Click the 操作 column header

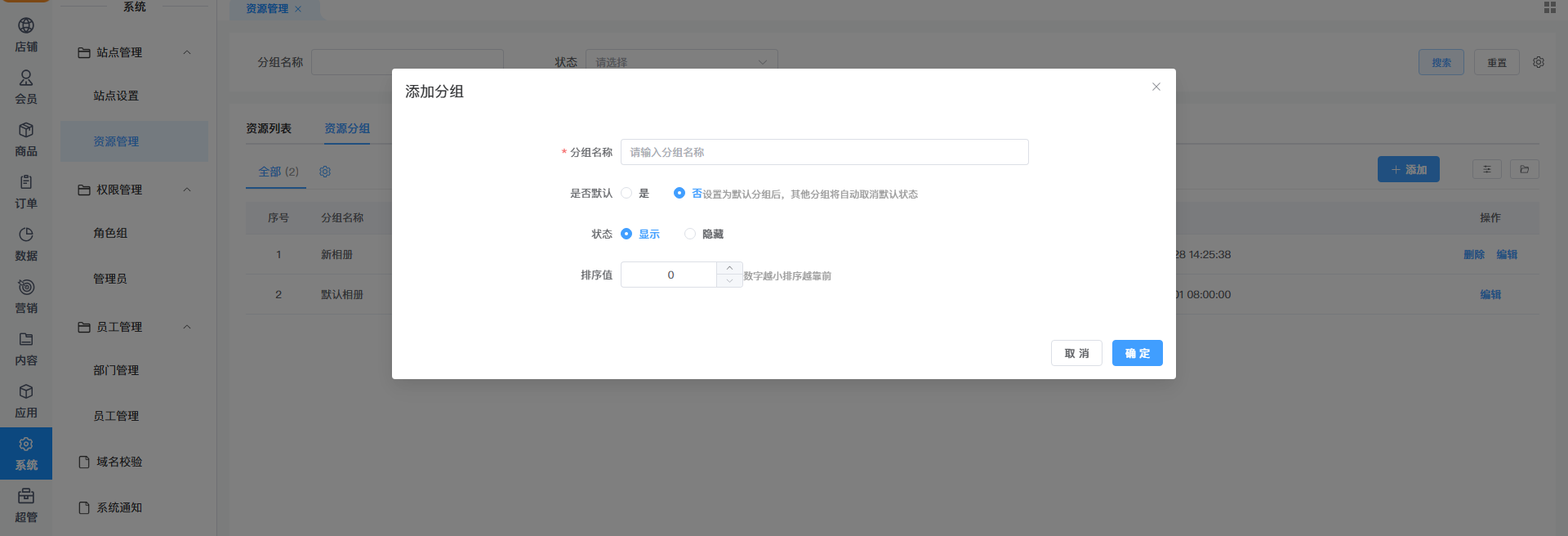coord(1490,218)
